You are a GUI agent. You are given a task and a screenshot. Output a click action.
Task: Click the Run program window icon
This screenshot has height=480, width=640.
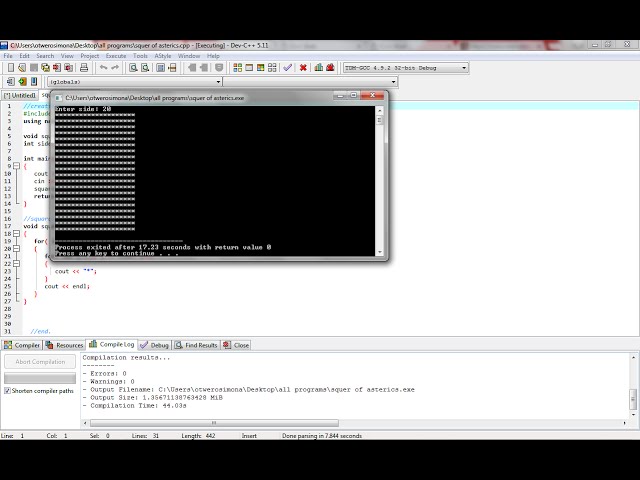(x=249, y=68)
